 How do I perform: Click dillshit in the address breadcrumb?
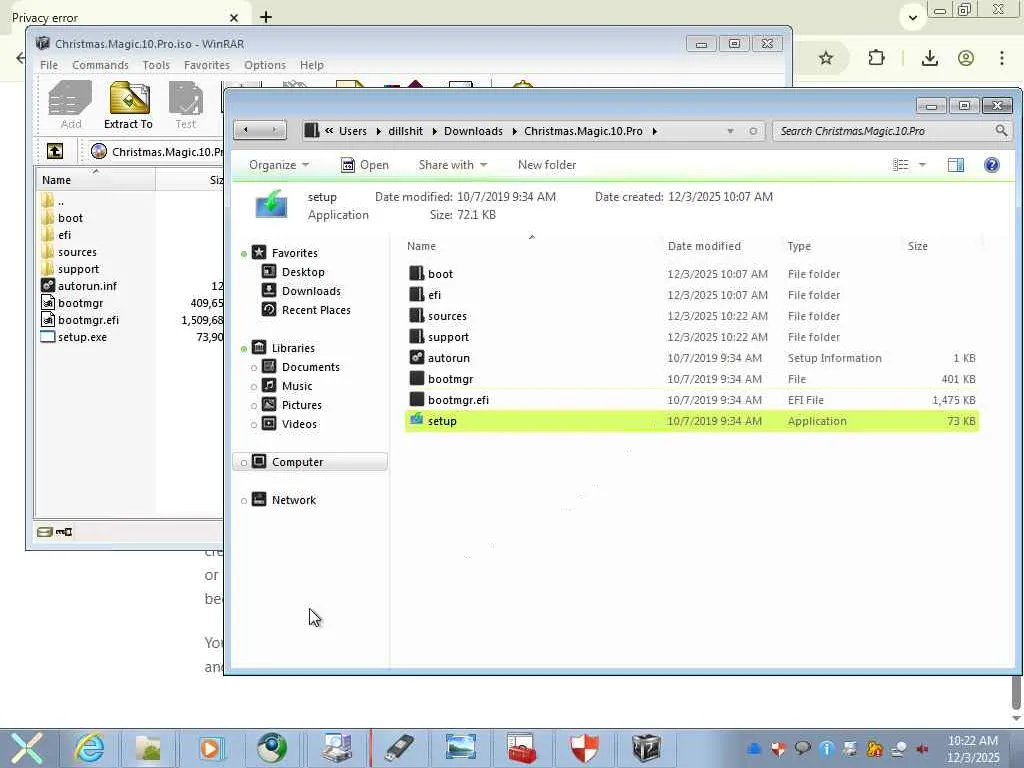pos(406,131)
